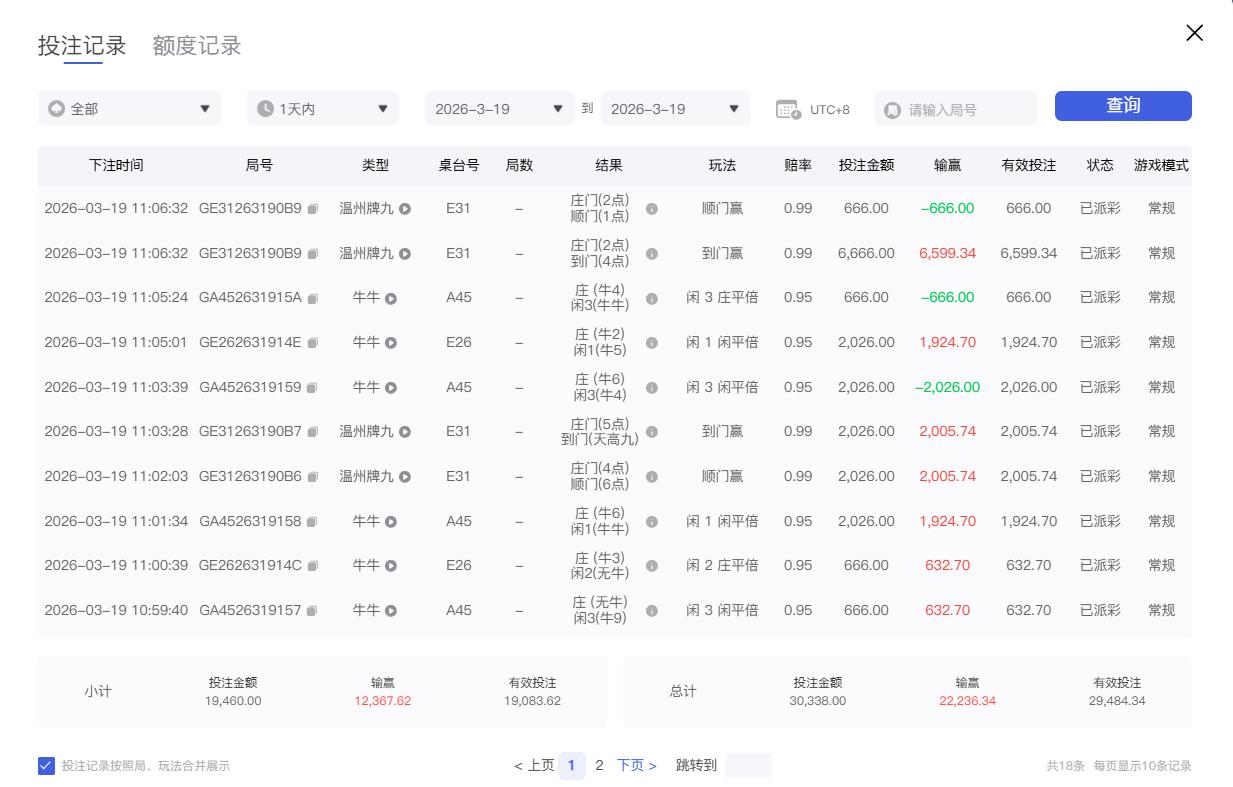Go to 下页 next page
Screen dimensions: 1233x787
tap(636, 765)
